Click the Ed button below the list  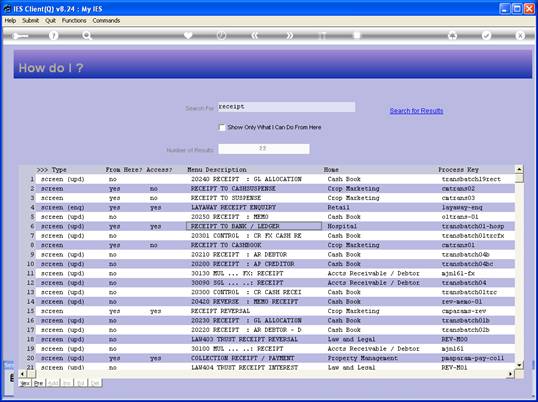[81, 383]
